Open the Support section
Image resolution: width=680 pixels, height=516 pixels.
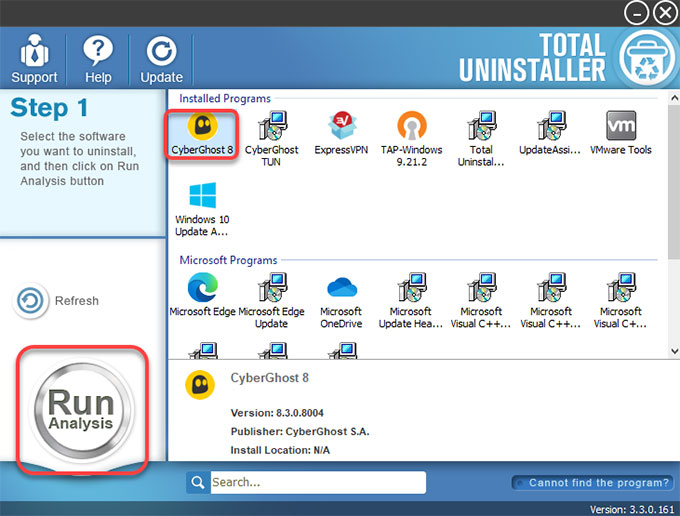34,59
